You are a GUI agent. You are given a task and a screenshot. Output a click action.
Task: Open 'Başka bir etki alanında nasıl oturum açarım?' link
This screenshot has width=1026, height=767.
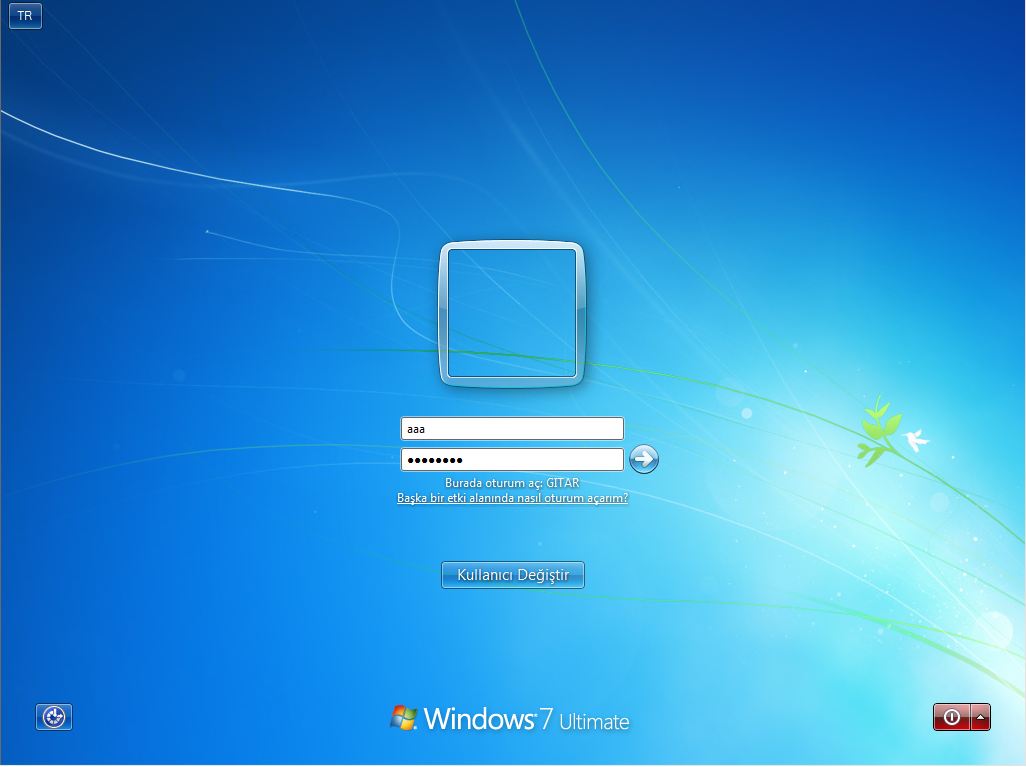pyautogui.click(x=512, y=495)
